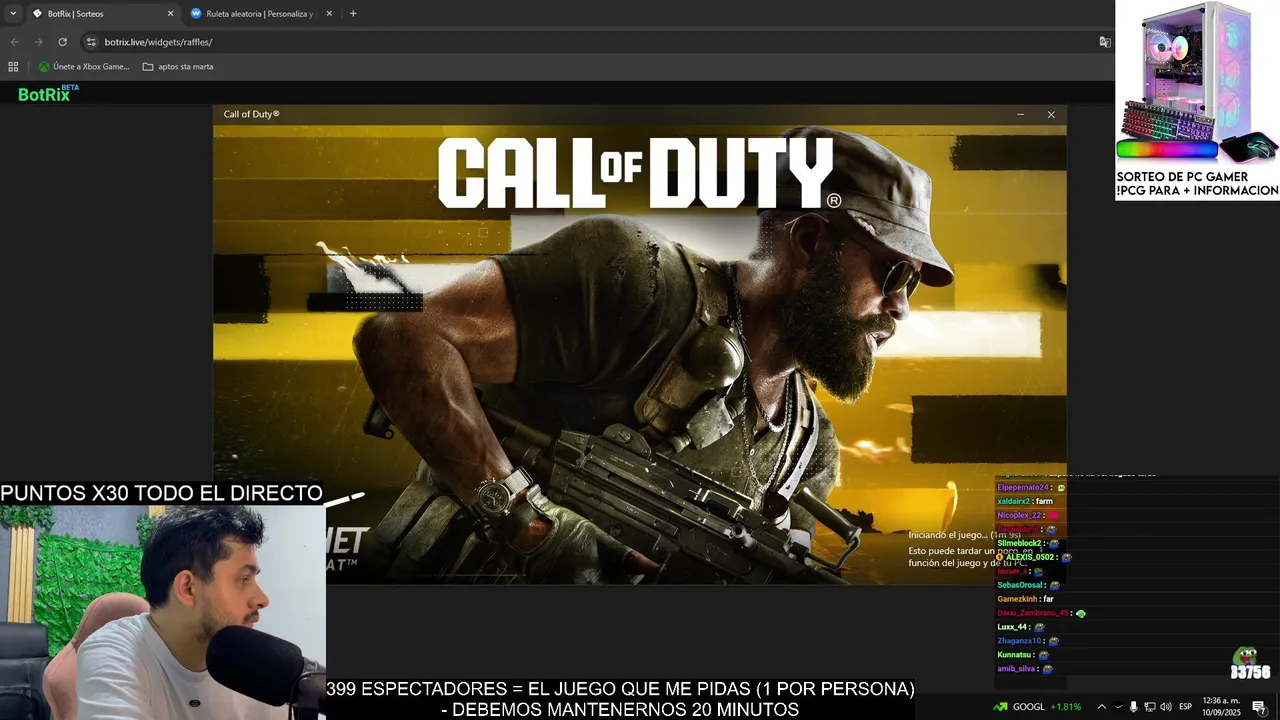
Task: Open the clock and date flyout
Action: [x=1221, y=707]
